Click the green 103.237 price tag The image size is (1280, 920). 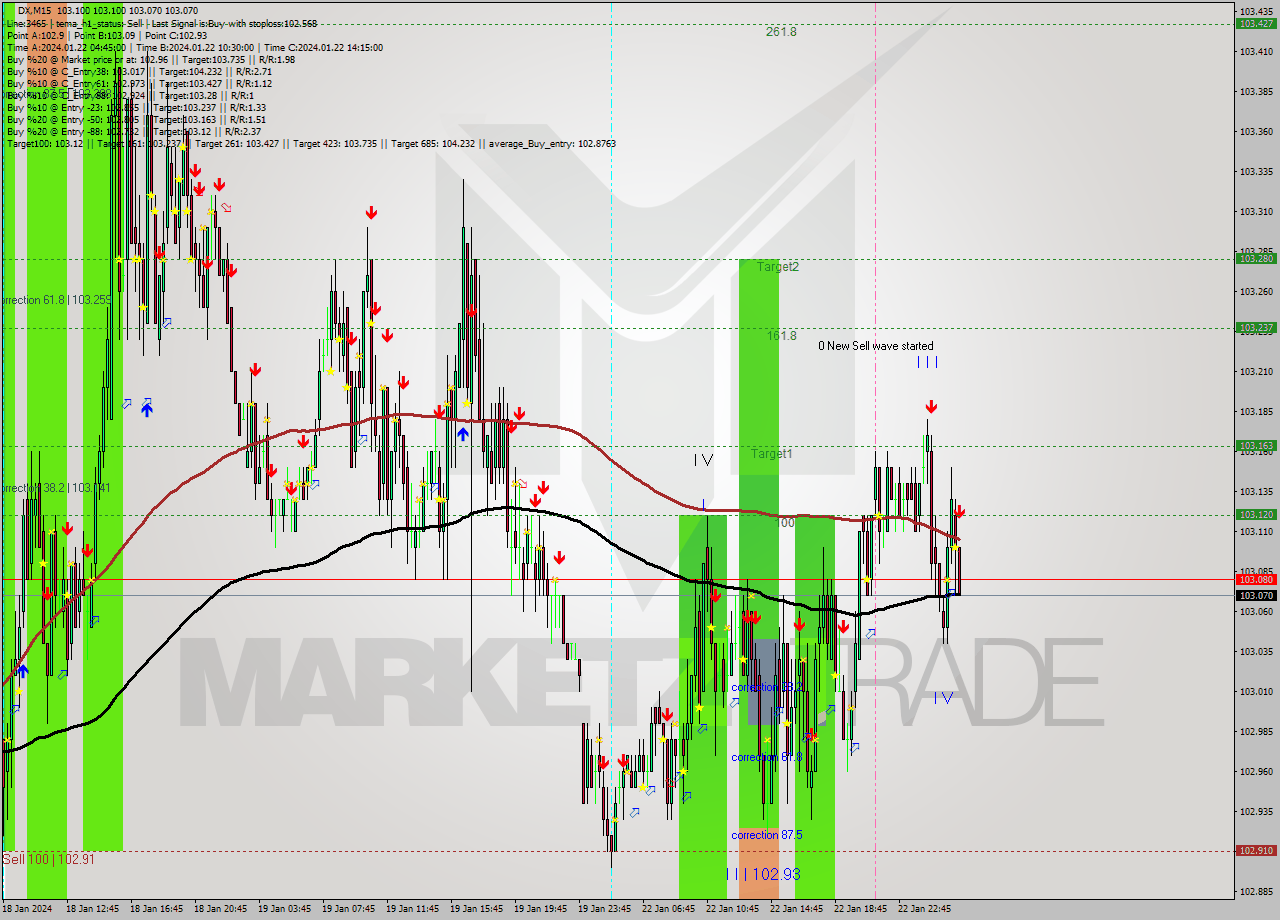(1256, 327)
